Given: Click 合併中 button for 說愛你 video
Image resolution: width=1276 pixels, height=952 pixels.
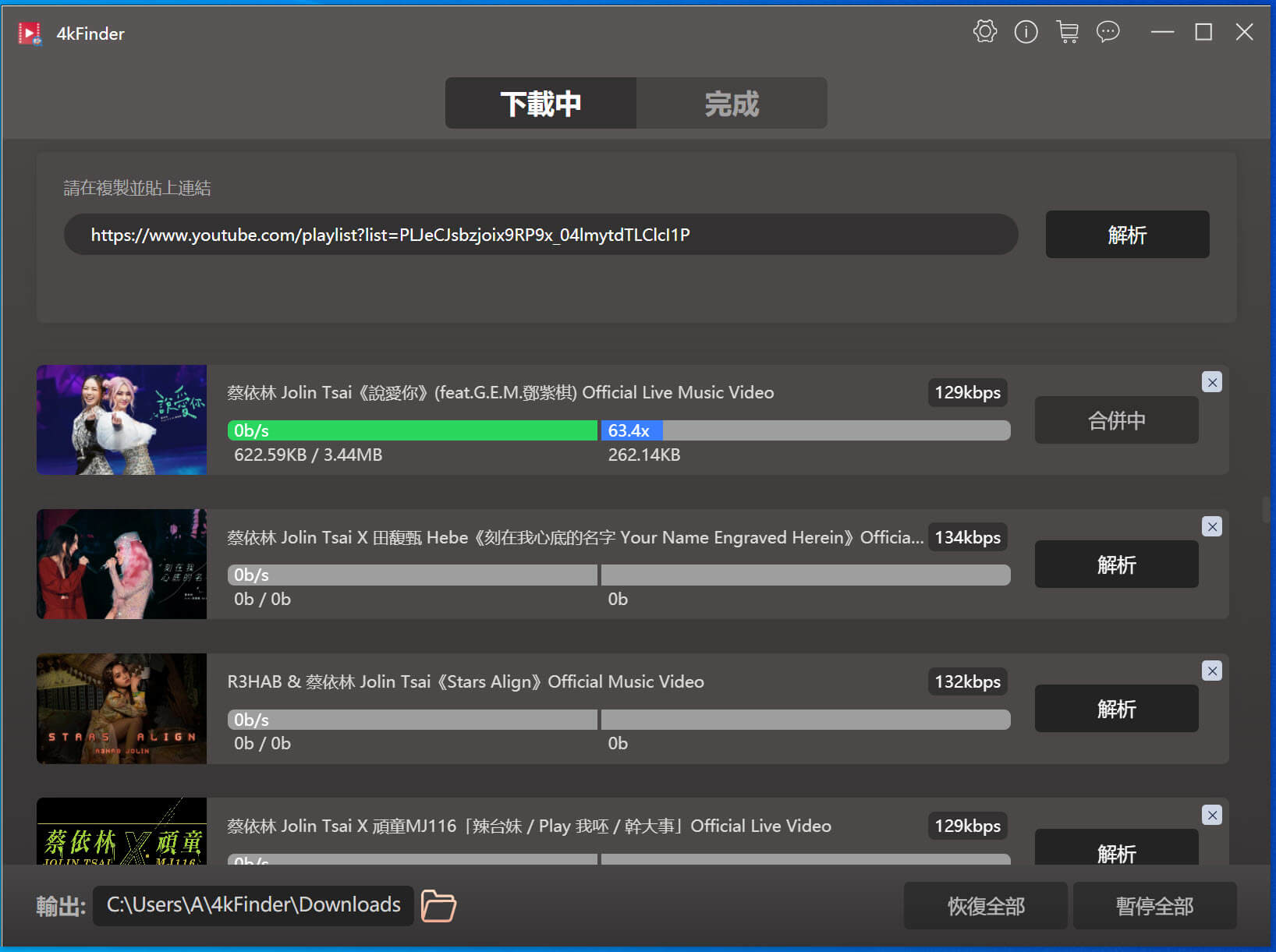Looking at the screenshot, I should [1116, 420].
